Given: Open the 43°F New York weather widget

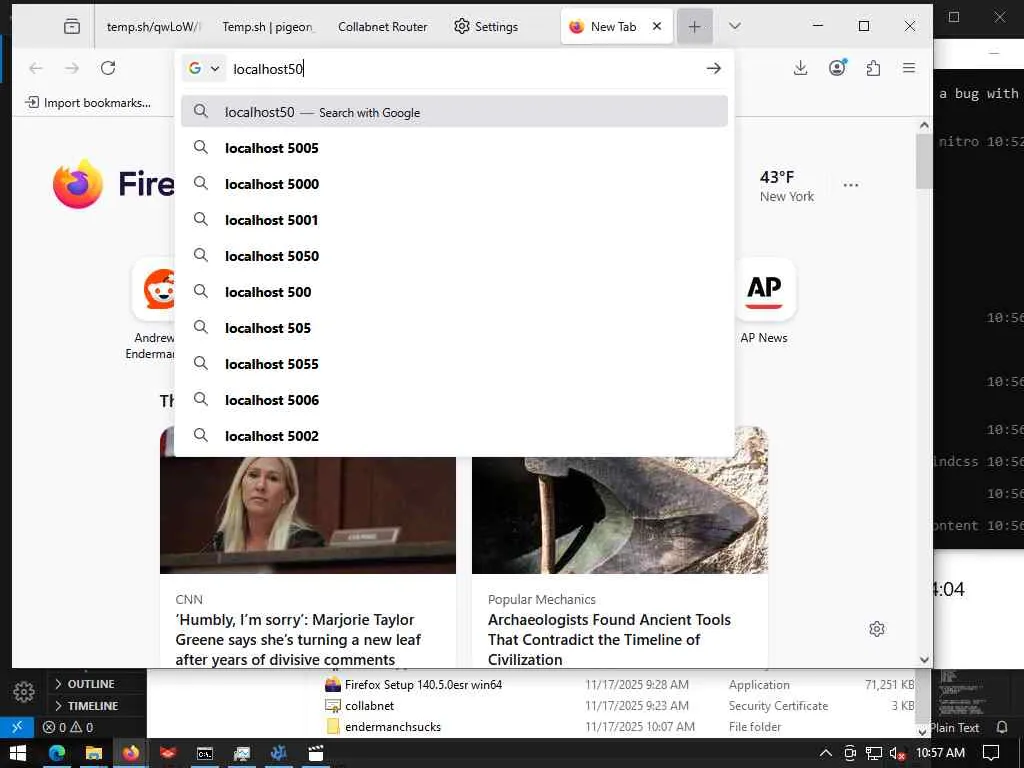Looking at the screenshot, I should coord(786,186).
